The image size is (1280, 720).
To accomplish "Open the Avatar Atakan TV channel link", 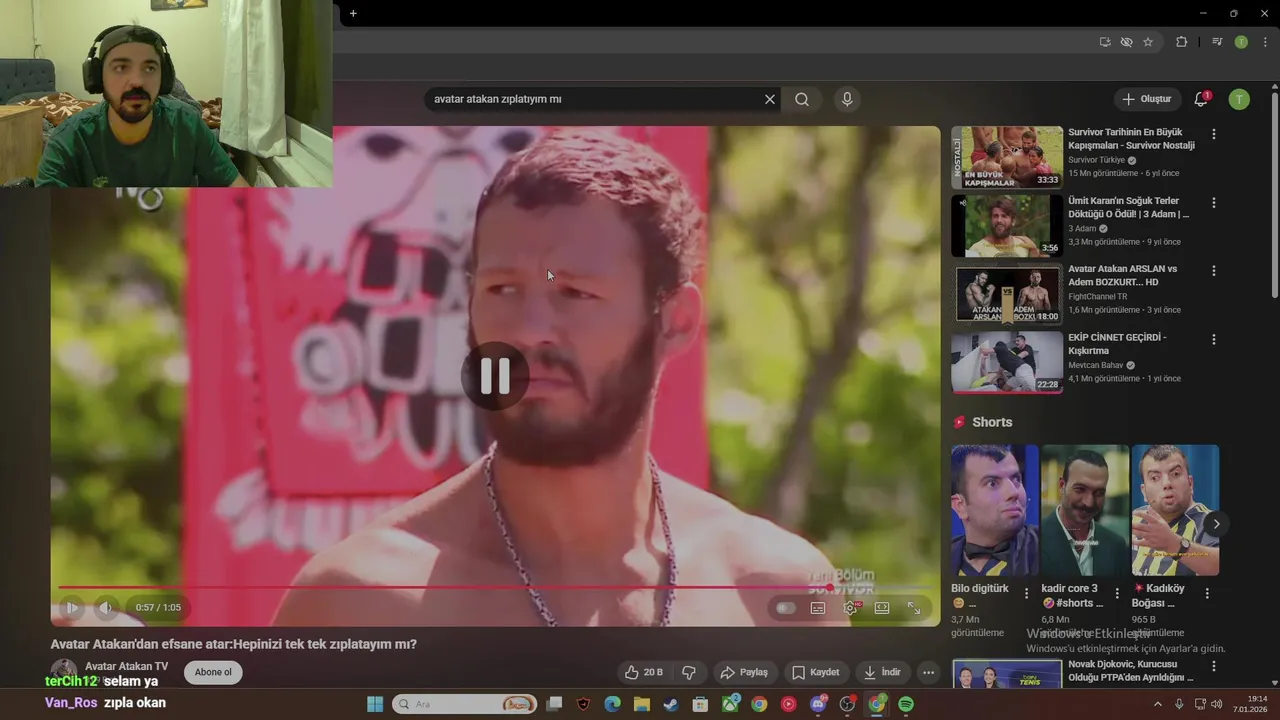I will tap(126, 666).
